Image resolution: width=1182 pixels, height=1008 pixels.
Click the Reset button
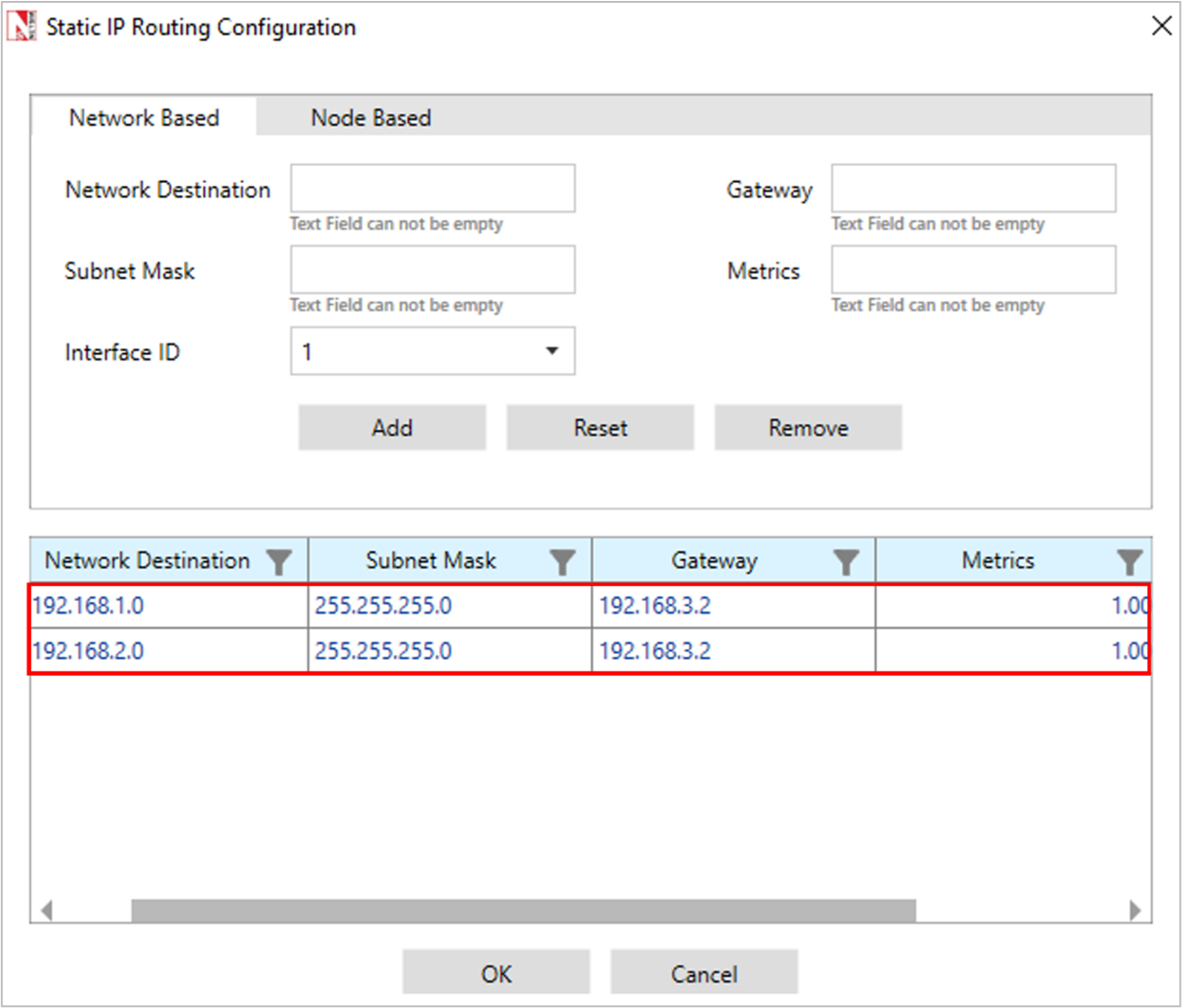point(599,428)
